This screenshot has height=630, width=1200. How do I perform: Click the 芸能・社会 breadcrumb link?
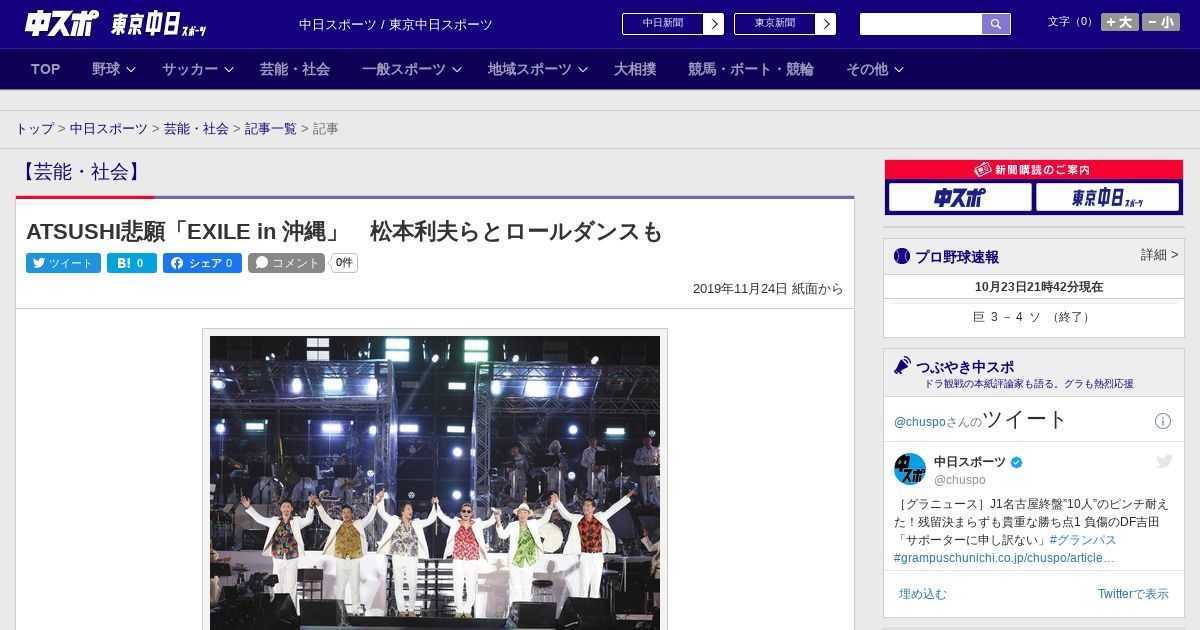coord(196,129)
